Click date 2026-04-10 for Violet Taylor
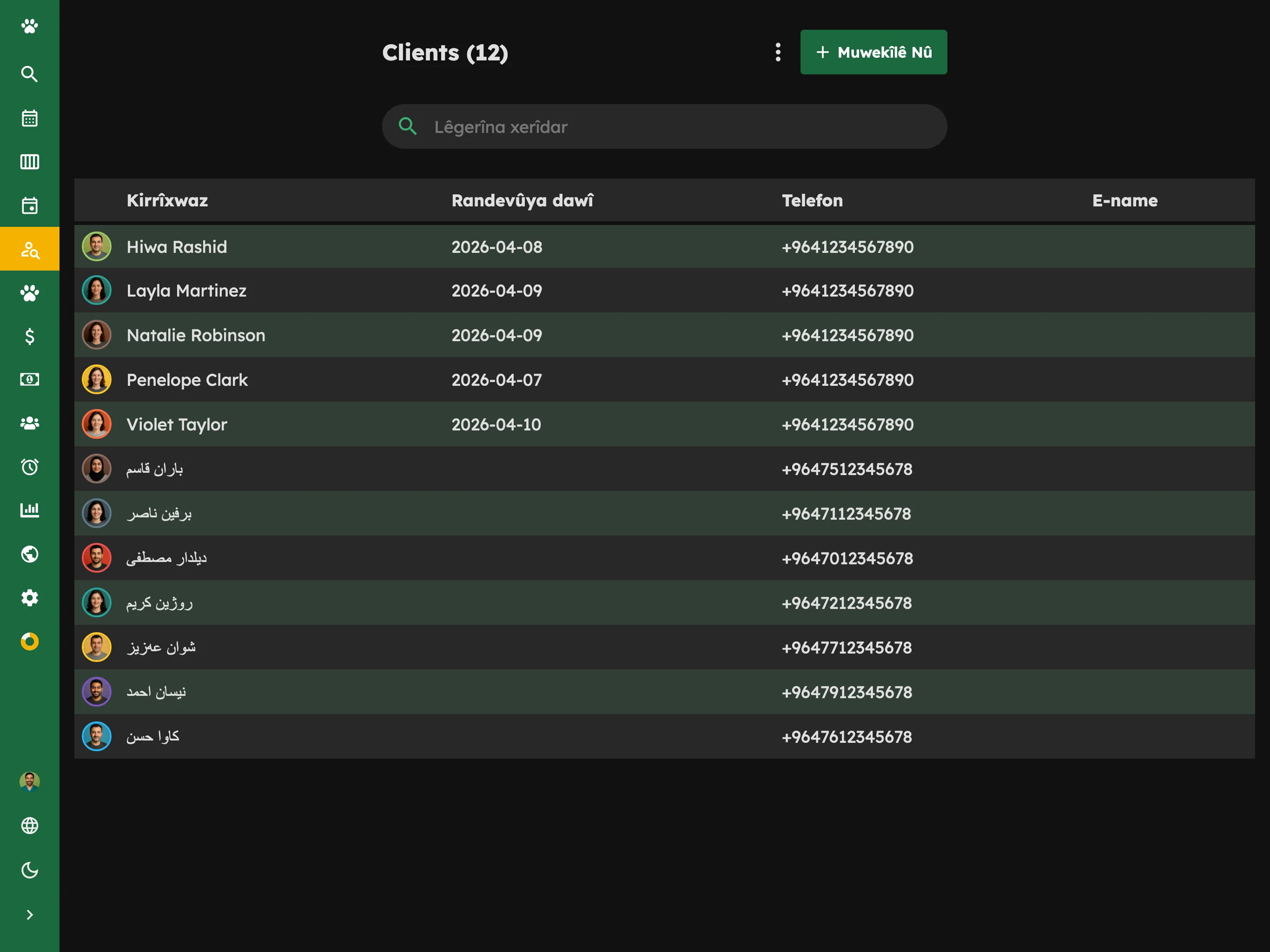 tap(496, 424)
